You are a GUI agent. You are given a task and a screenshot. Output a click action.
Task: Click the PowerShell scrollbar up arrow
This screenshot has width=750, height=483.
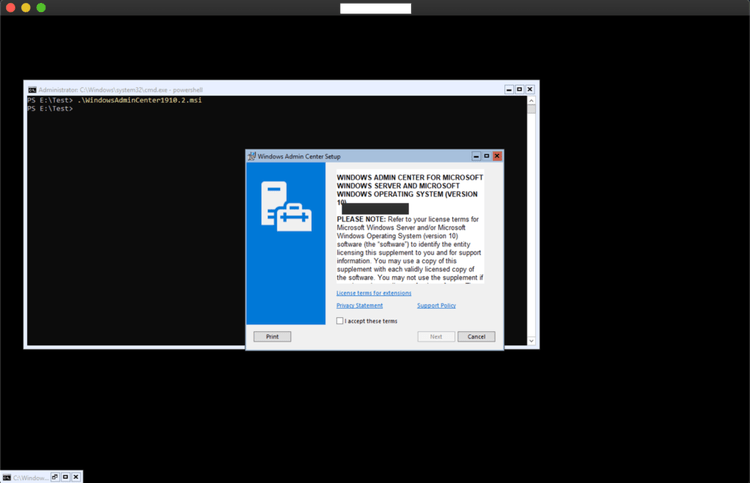[x=531, y=100]
